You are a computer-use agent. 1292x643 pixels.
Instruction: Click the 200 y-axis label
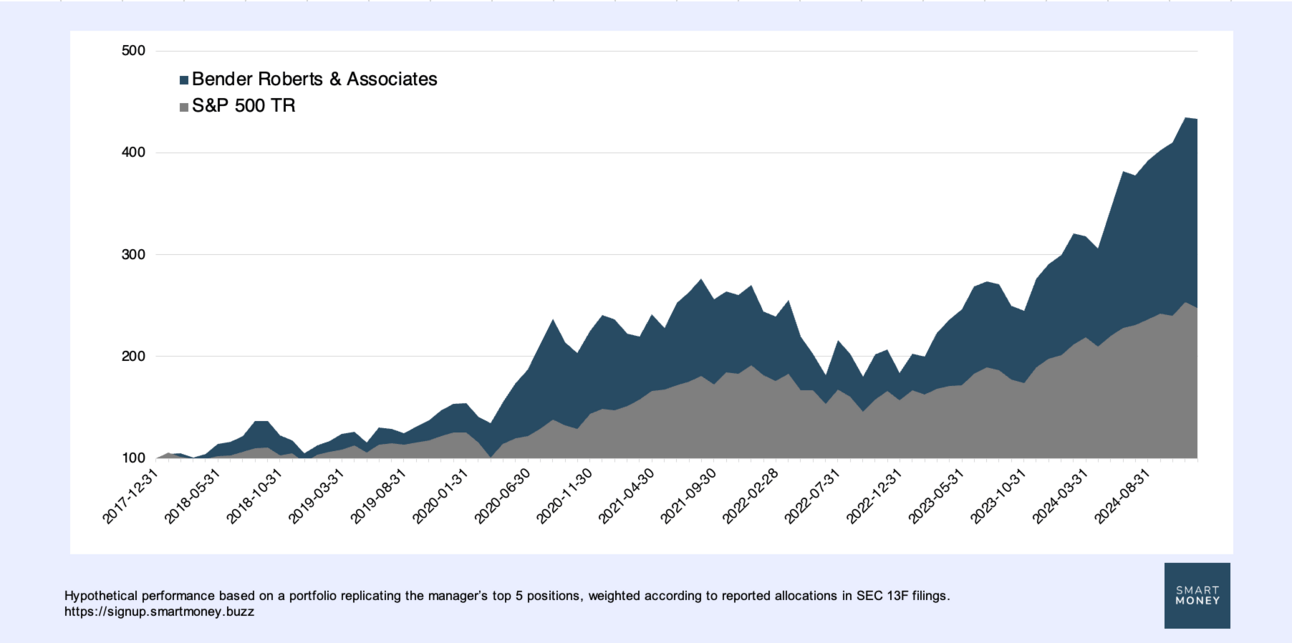pos(133,357)
